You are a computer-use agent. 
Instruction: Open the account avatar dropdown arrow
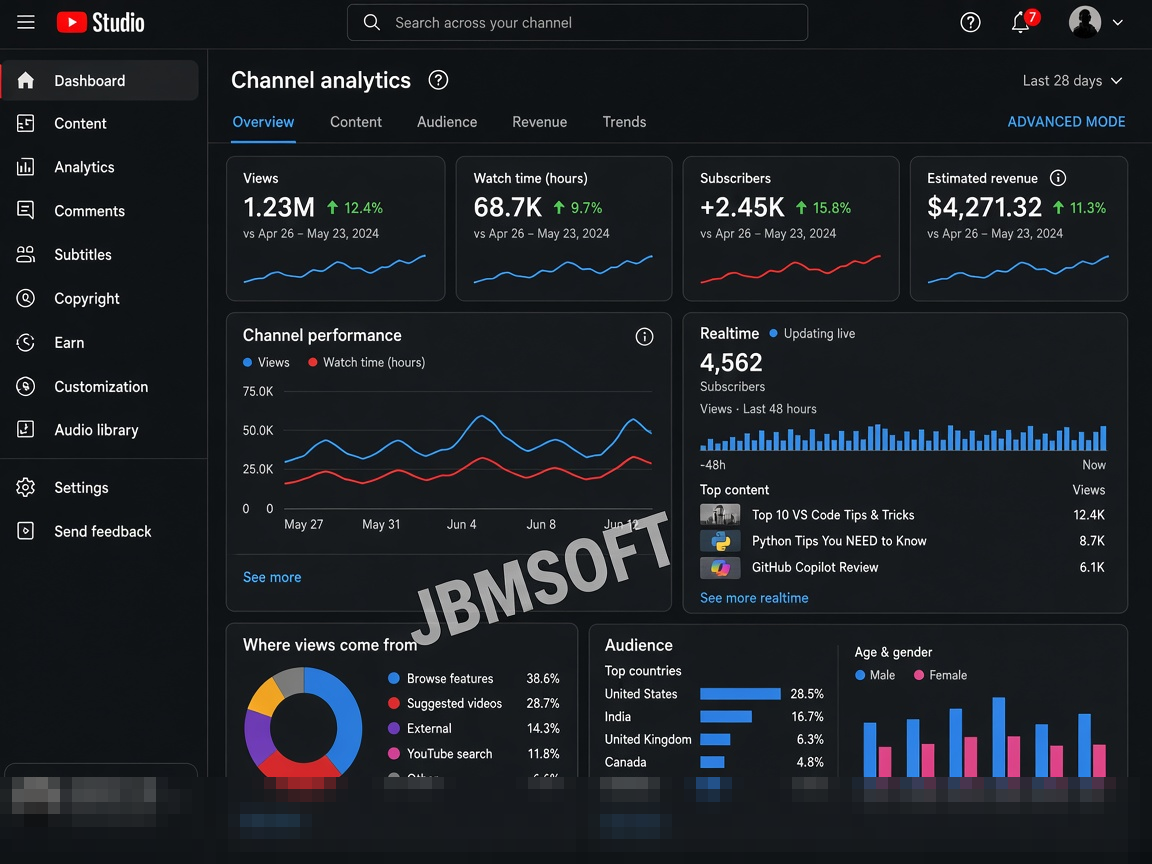1117,23
